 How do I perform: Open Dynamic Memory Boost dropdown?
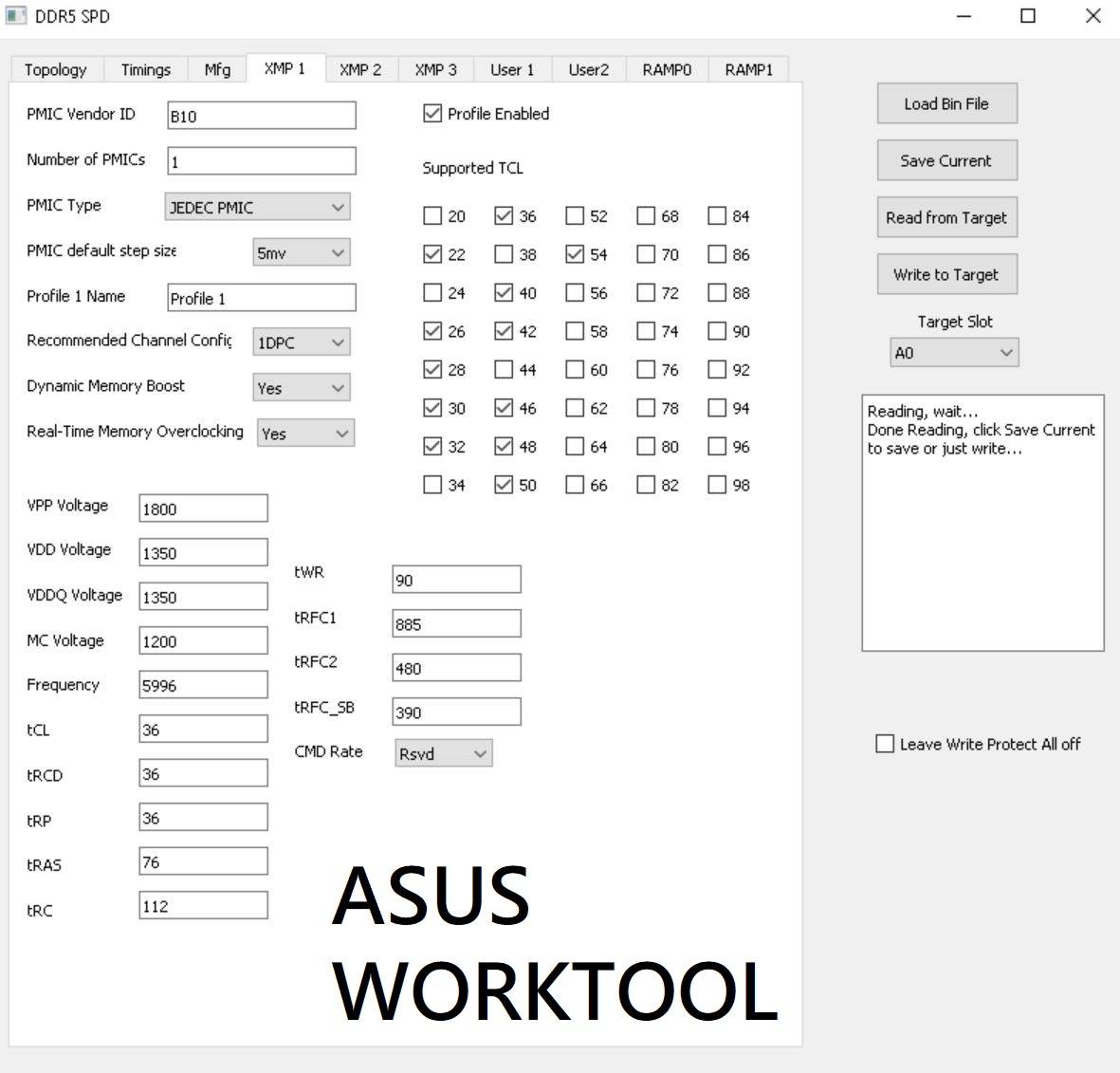(302, 388)
